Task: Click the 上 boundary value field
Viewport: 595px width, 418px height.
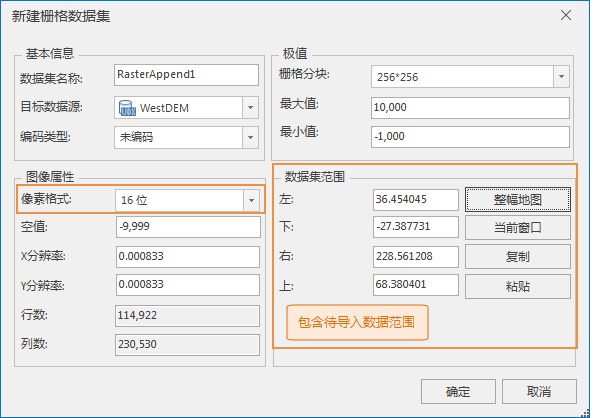Action: click(416, 285)
